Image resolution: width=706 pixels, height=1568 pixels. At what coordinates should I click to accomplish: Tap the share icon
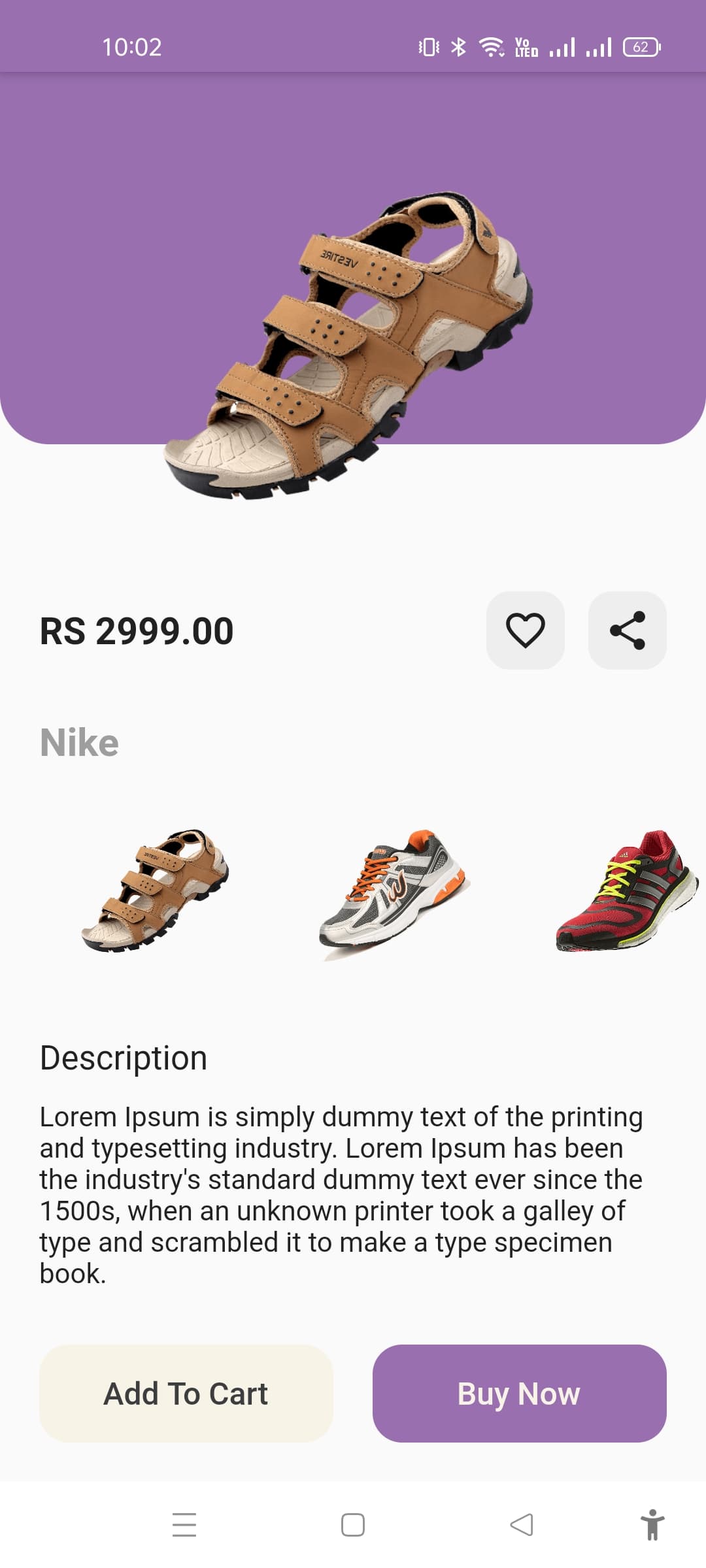coord(627,630)
